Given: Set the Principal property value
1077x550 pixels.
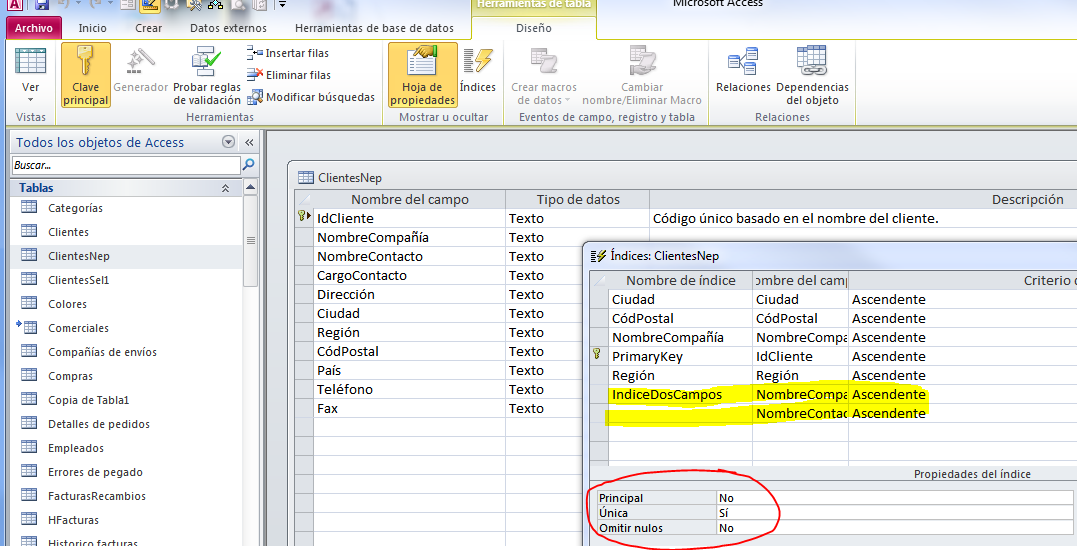Looking at the screenshot, I should point(894,498).
